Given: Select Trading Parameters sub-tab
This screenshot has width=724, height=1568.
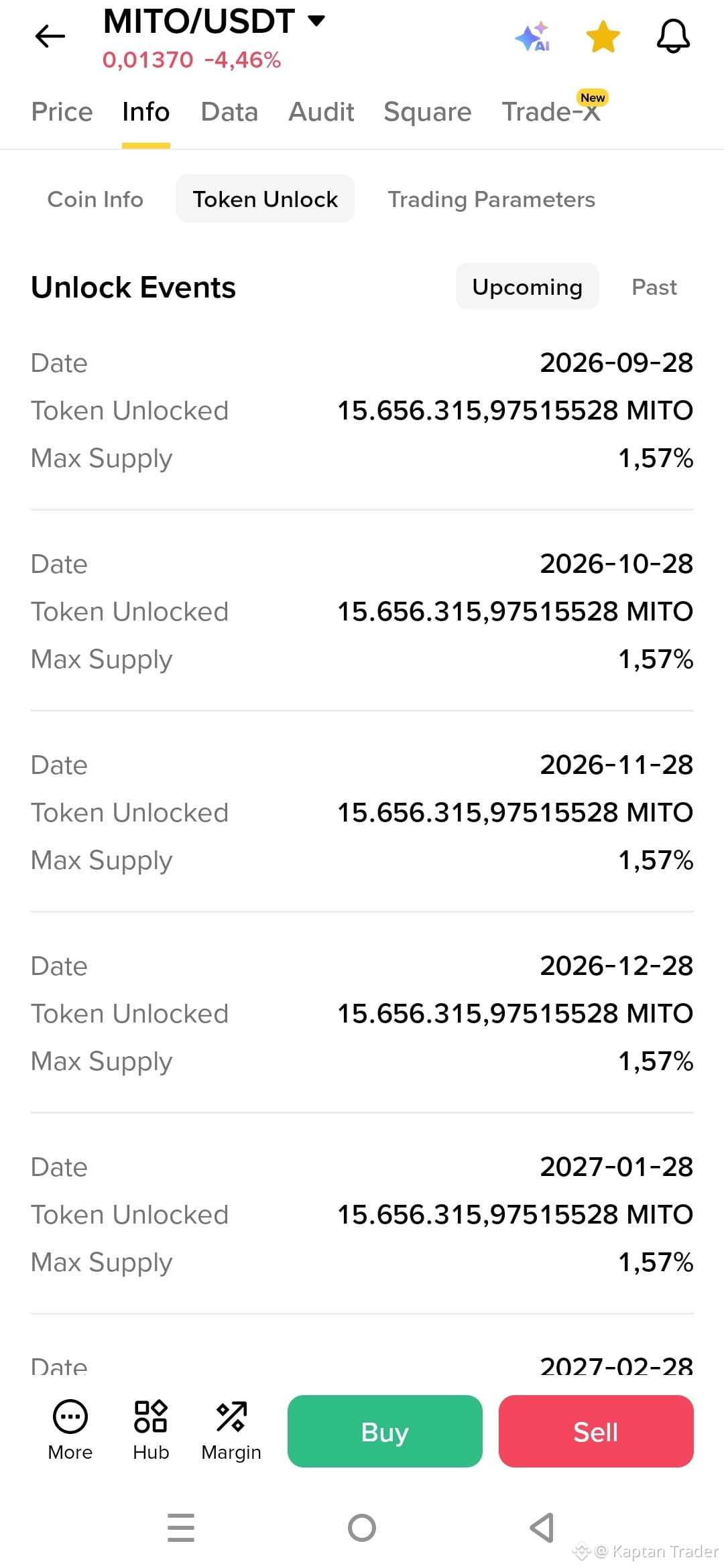Looking at the screenshot, I should coord(491,199).
